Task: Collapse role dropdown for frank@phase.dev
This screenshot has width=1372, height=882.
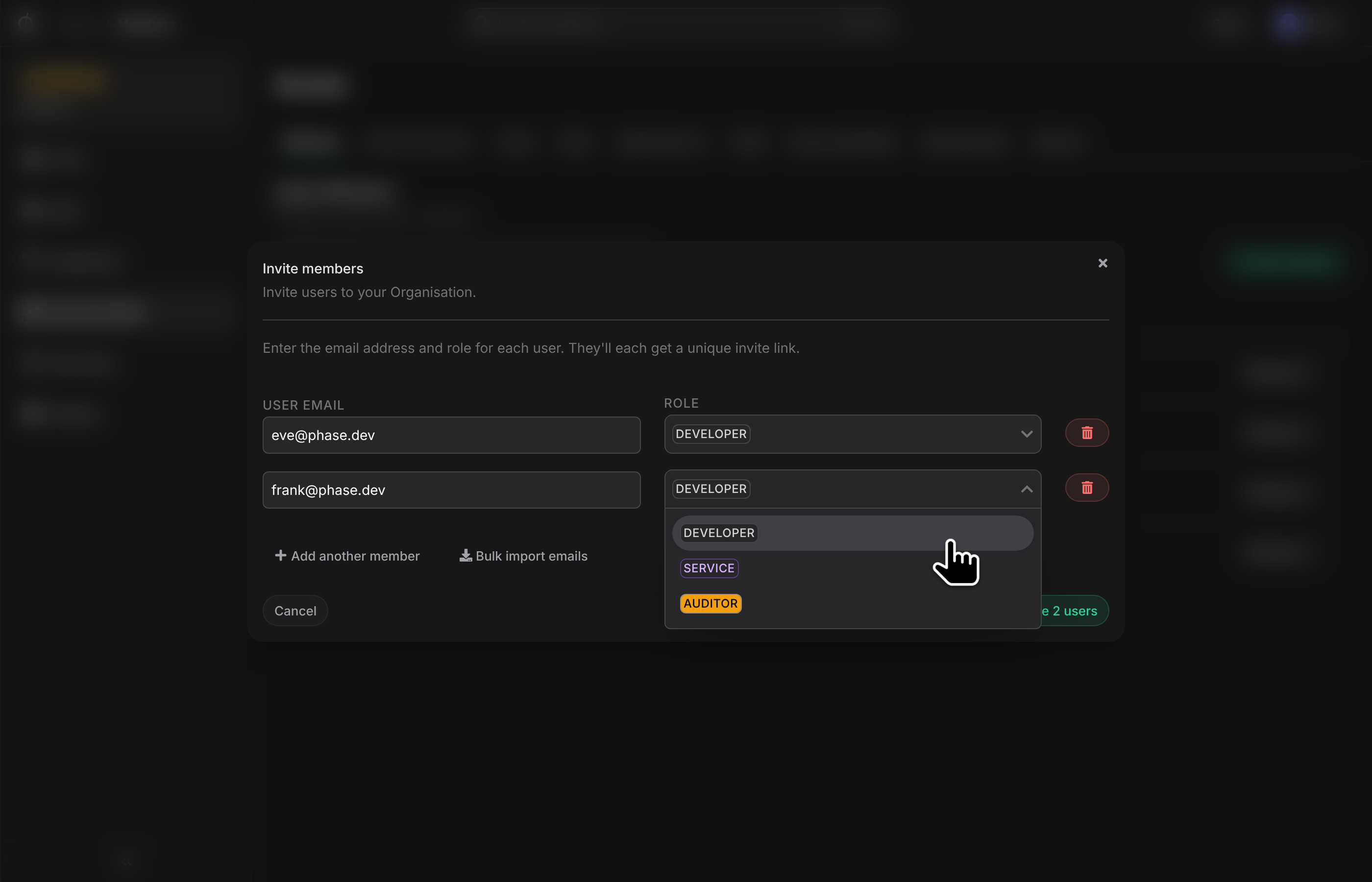Action: click(852, 489)
